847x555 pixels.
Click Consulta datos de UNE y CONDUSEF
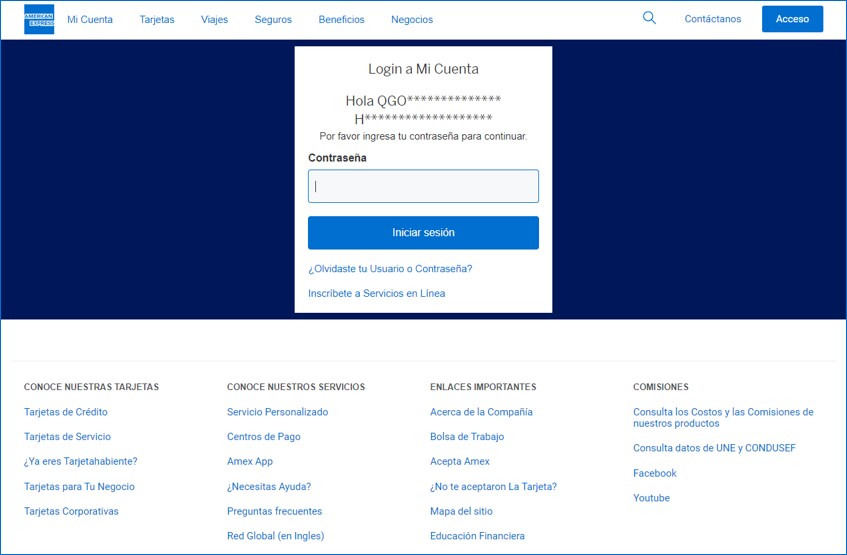click(x=714, y=448)
